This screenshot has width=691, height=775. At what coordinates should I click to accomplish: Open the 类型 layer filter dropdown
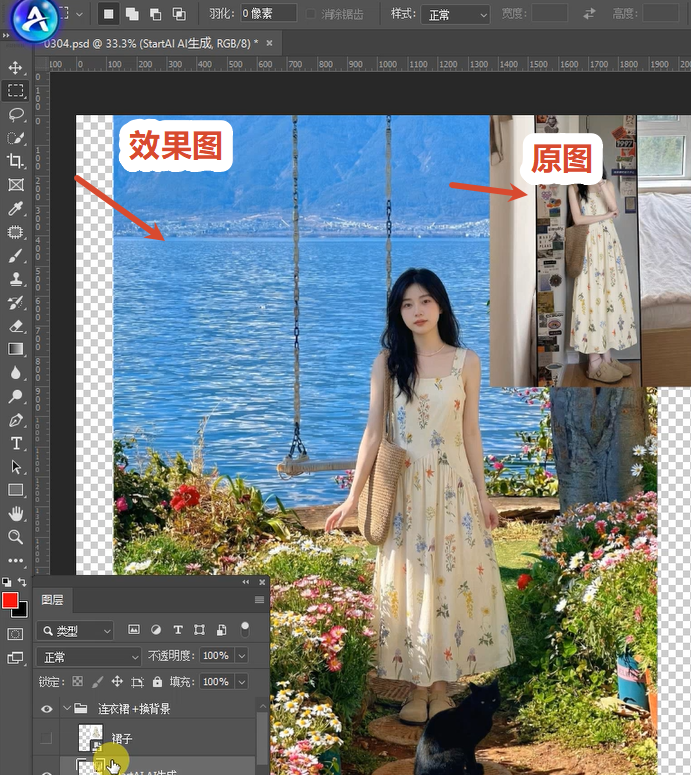tap(75, 631)
